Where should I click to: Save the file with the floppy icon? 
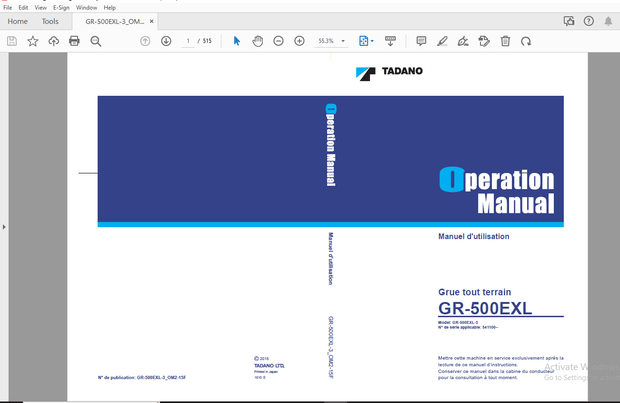(x=12, y=41)
